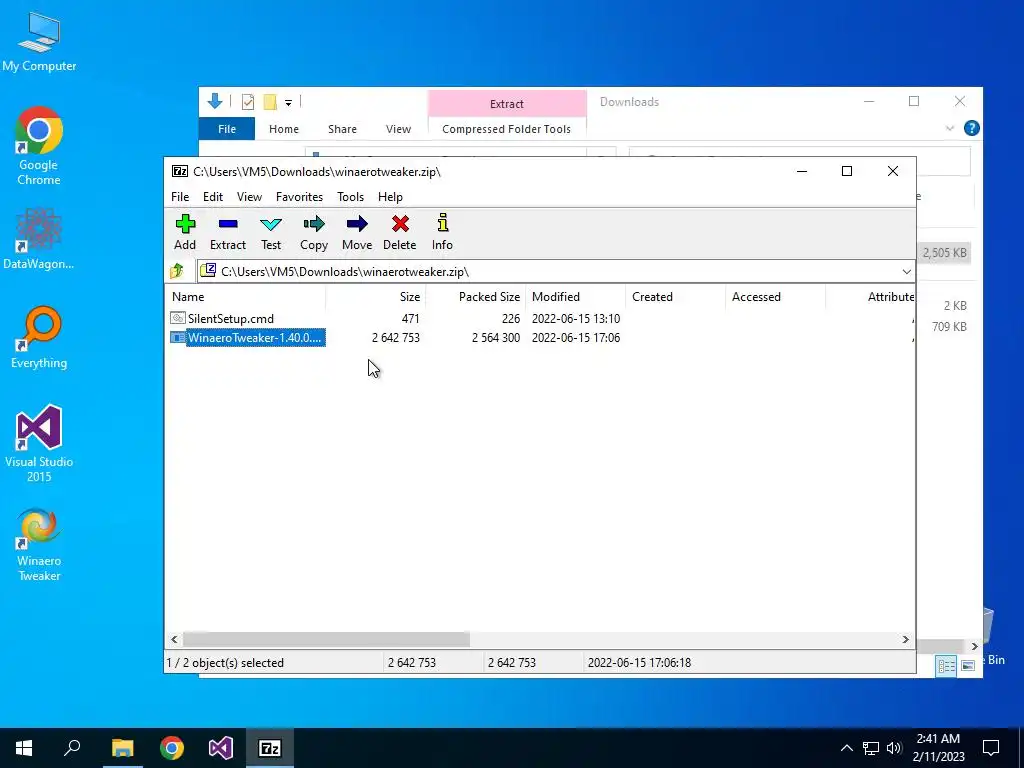Sort by the Modified column header
Viewport: 1024px width, 768px height.
click(576, 296)
